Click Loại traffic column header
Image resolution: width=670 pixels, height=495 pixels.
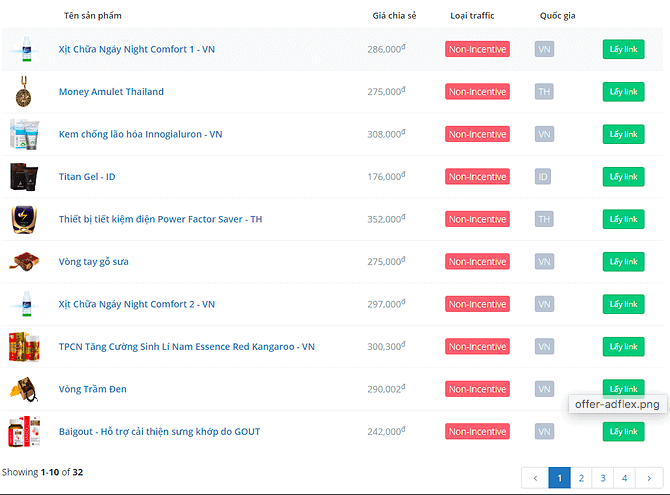coord(472,16)
